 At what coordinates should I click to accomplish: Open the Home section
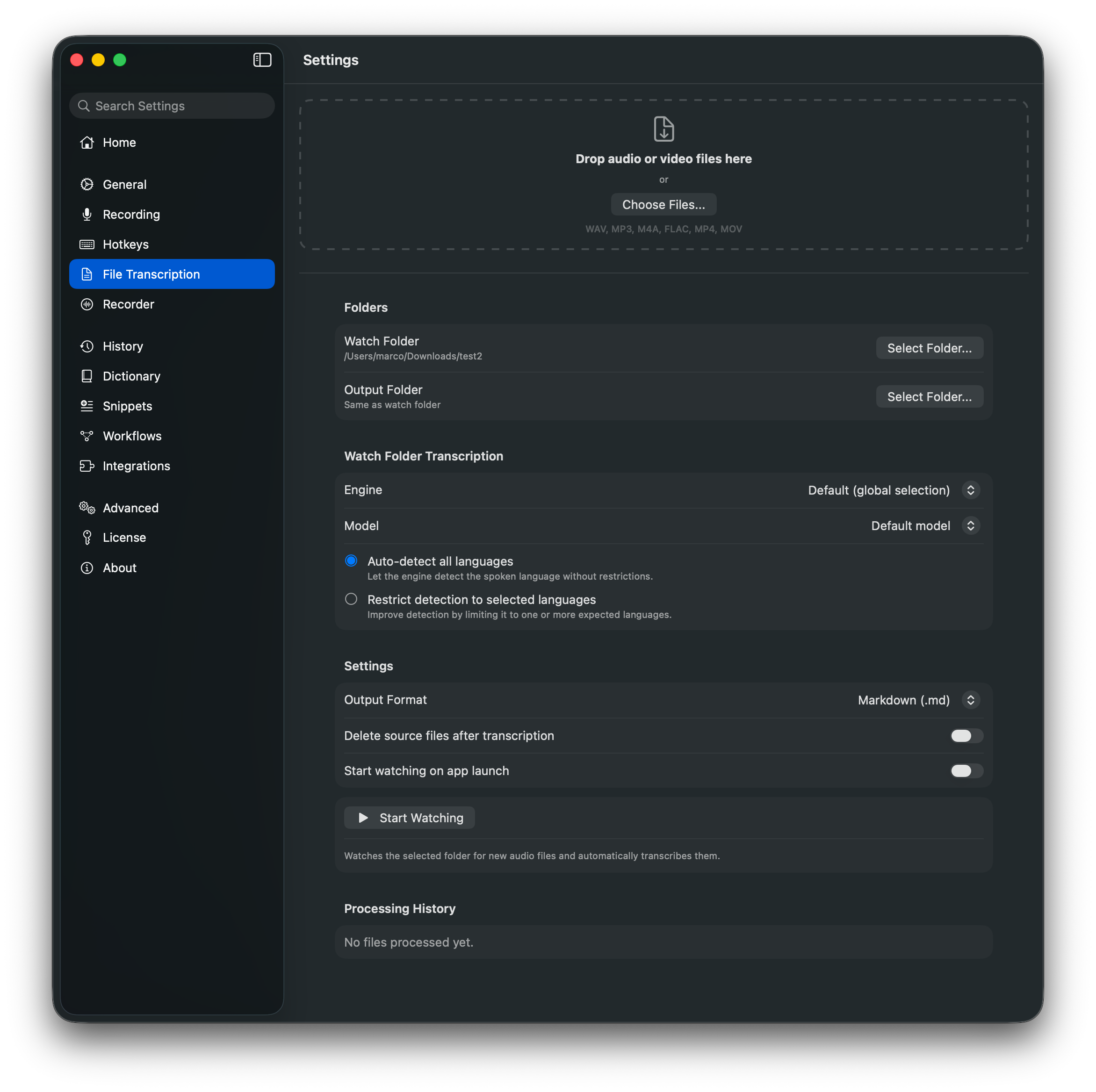pyautogui.click(x=172, y=143)
